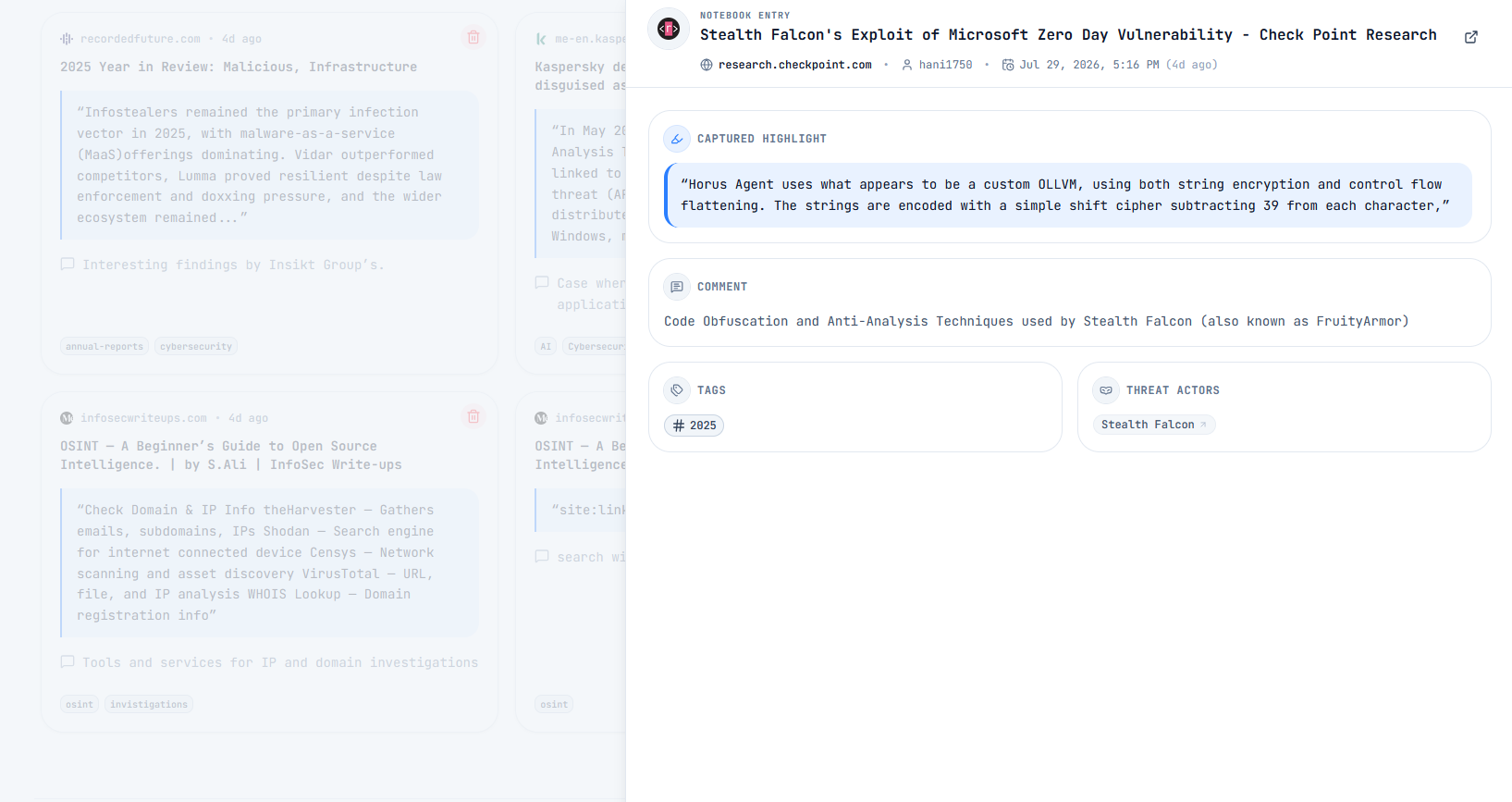Click the Comment section icon

click(x=677, y=287)
